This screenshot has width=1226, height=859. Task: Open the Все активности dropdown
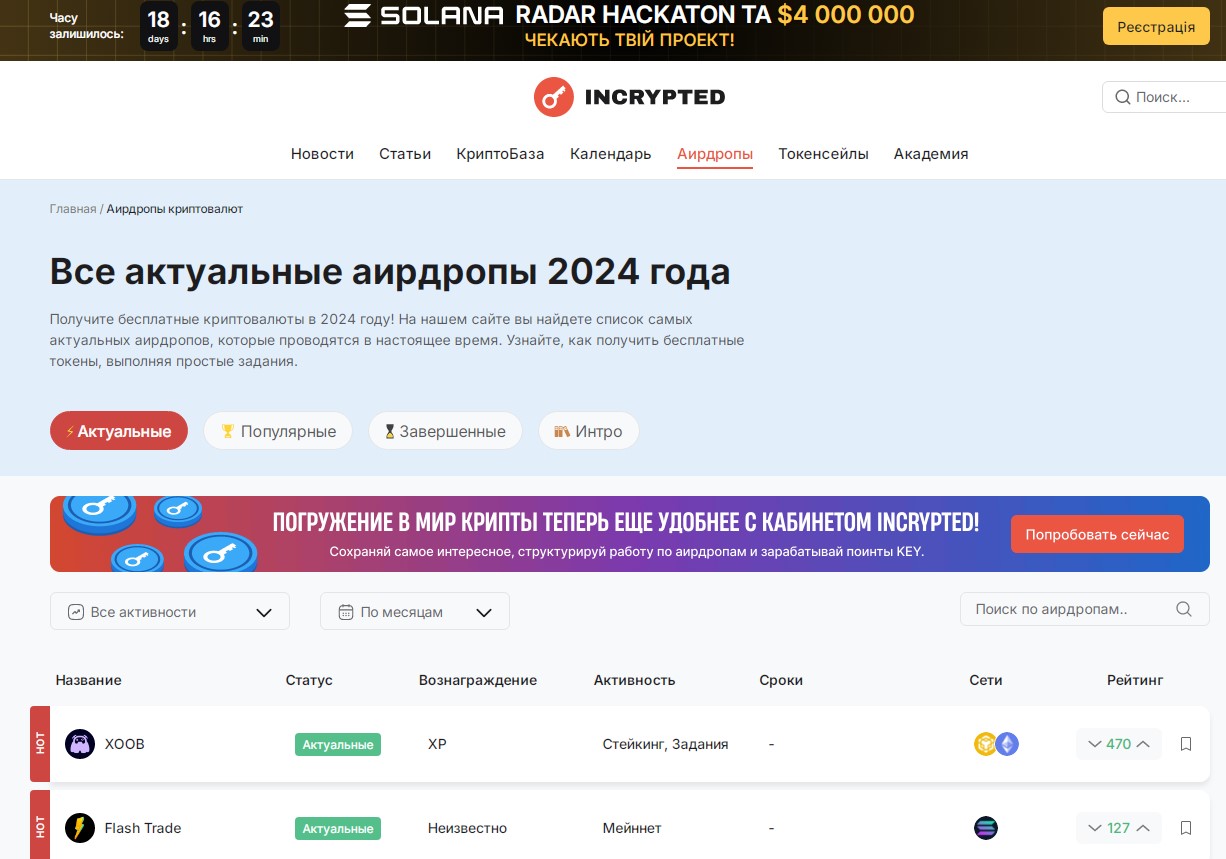point(170,611)
